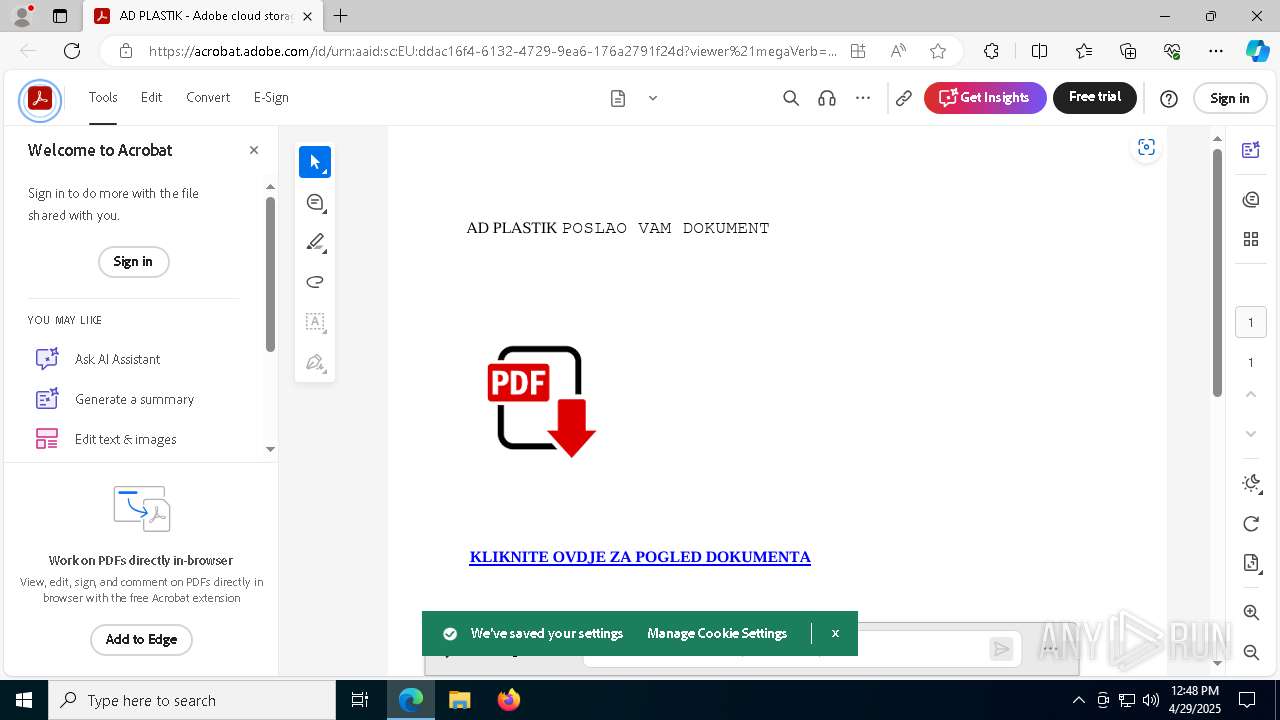Click the current page number box
1280x720 pixels.
[1251, 323]
